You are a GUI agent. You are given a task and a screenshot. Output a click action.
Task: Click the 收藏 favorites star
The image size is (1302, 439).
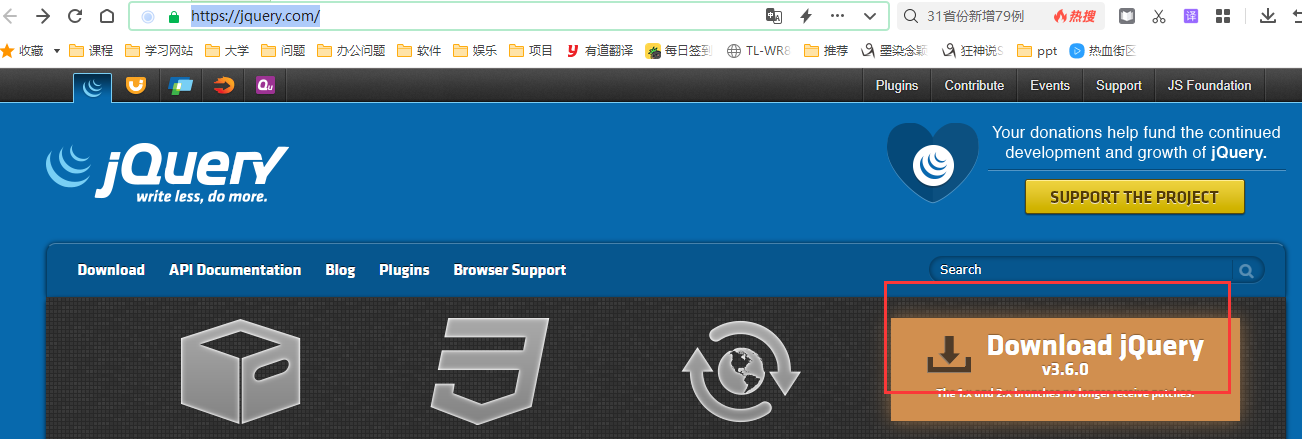(8, 50)
